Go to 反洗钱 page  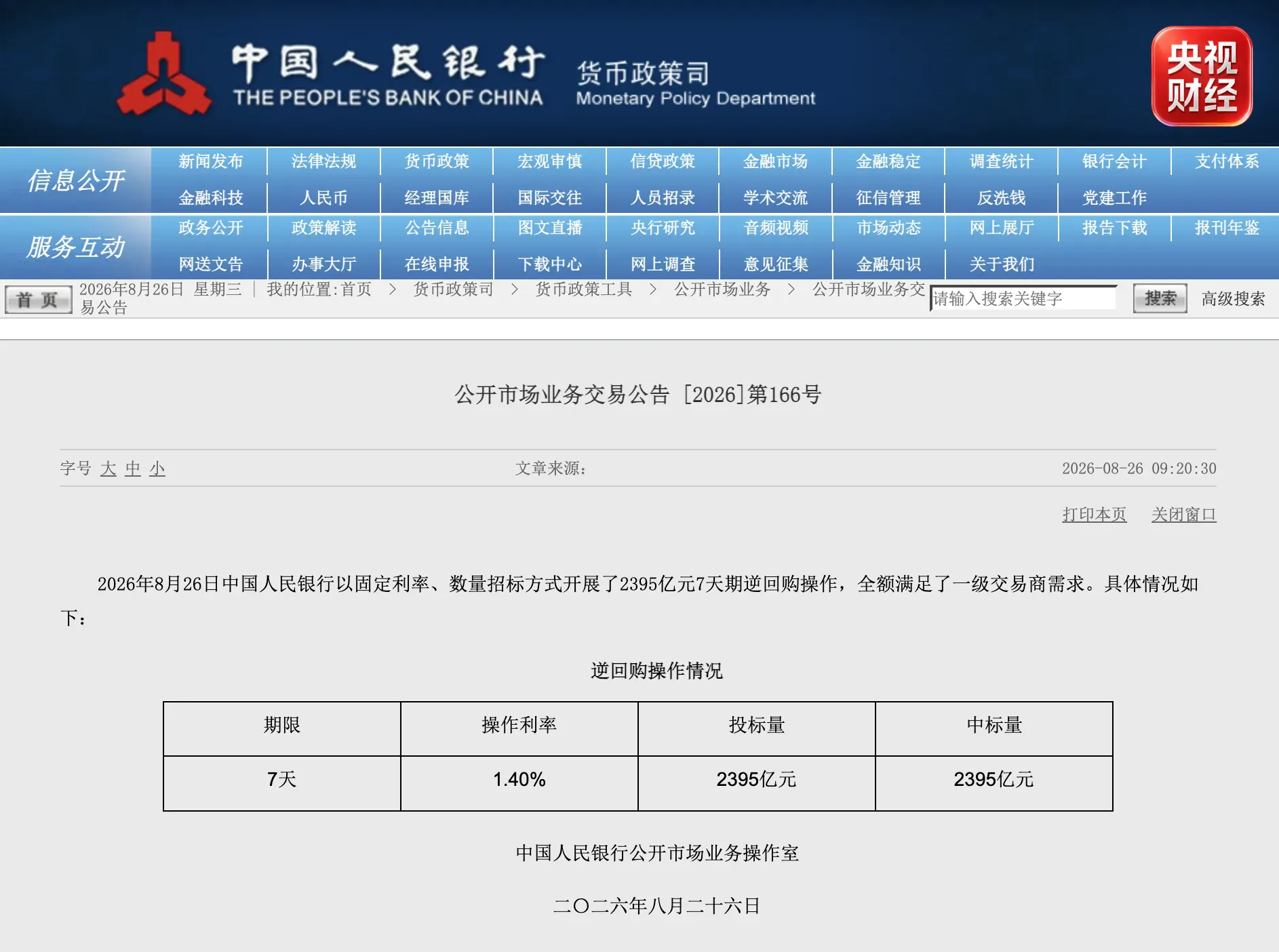pos(1001,198)
